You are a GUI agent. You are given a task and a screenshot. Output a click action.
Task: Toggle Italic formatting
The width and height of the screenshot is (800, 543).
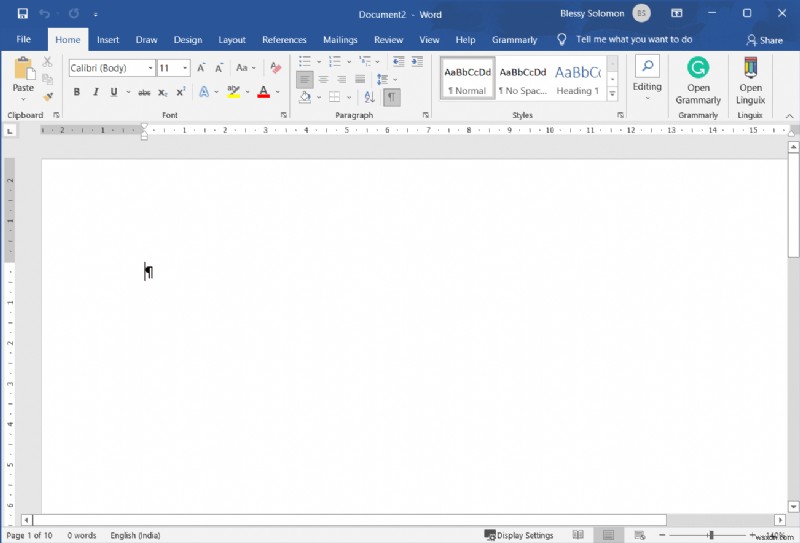tap(96, 92)
